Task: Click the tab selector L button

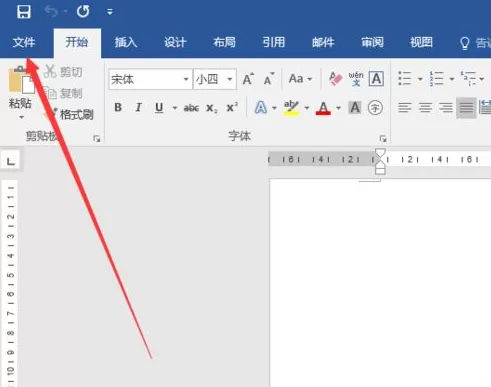Action: point(11,161)
